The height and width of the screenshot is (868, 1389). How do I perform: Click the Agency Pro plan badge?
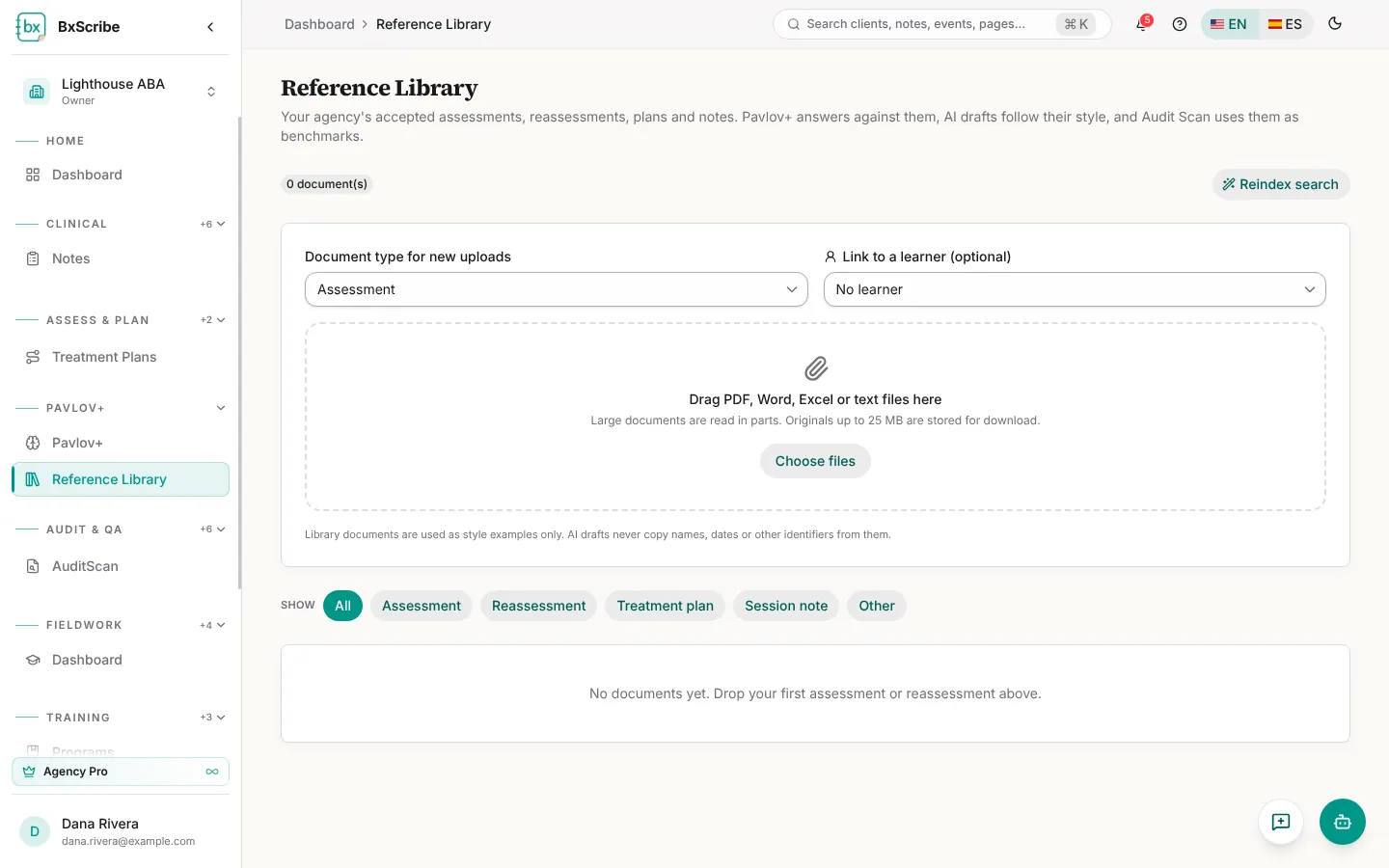121,772
